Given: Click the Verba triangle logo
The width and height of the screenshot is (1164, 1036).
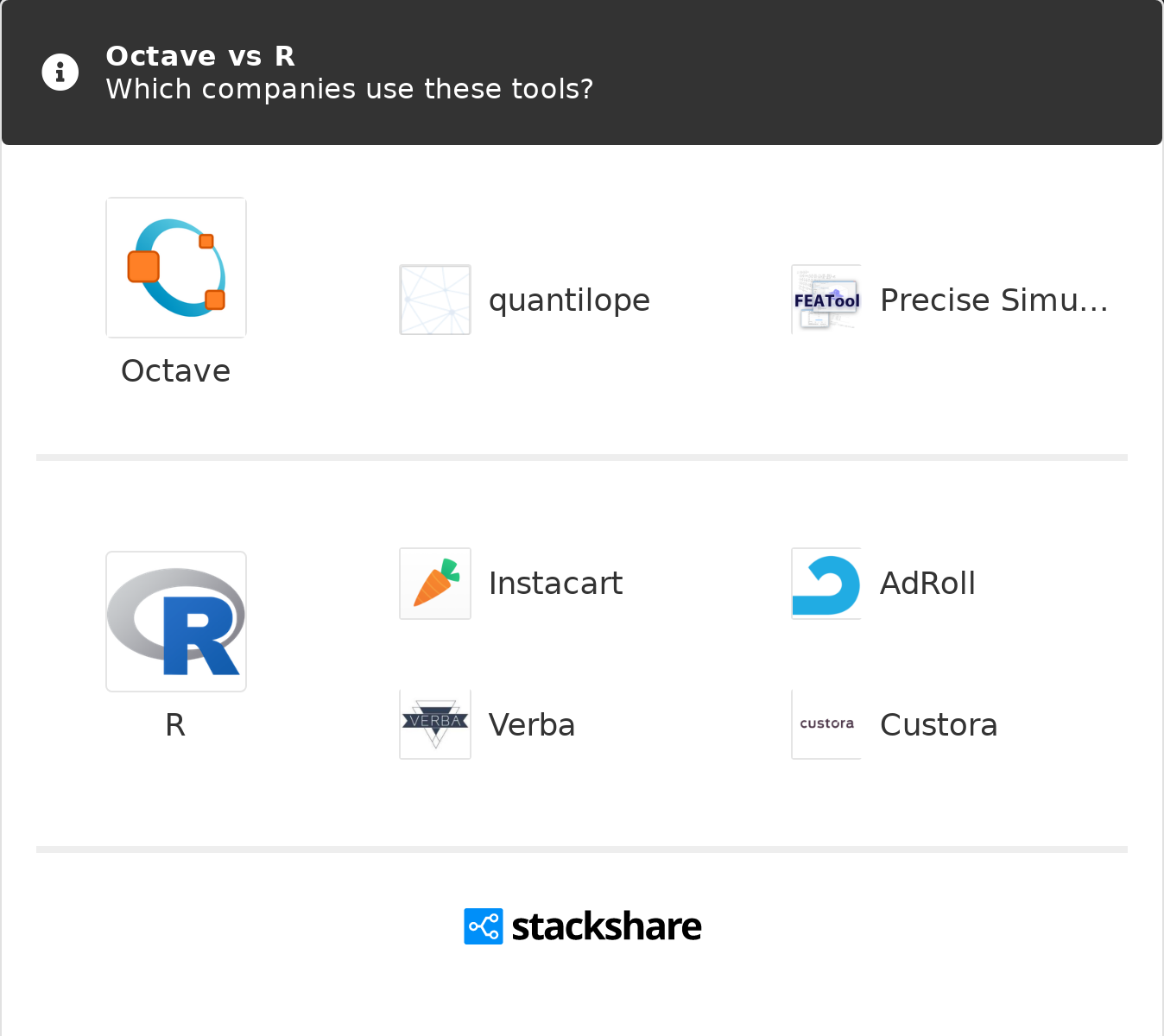Looking at the screenshot, I should (434, 724).
